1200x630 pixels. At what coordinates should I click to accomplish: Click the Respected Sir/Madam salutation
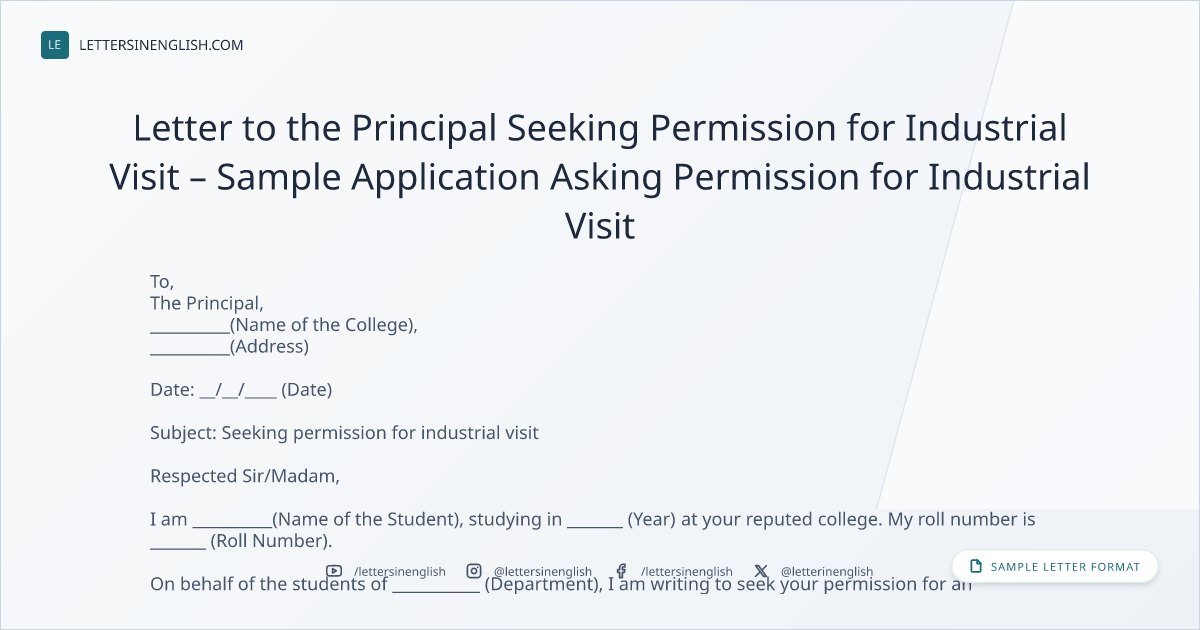245,476
